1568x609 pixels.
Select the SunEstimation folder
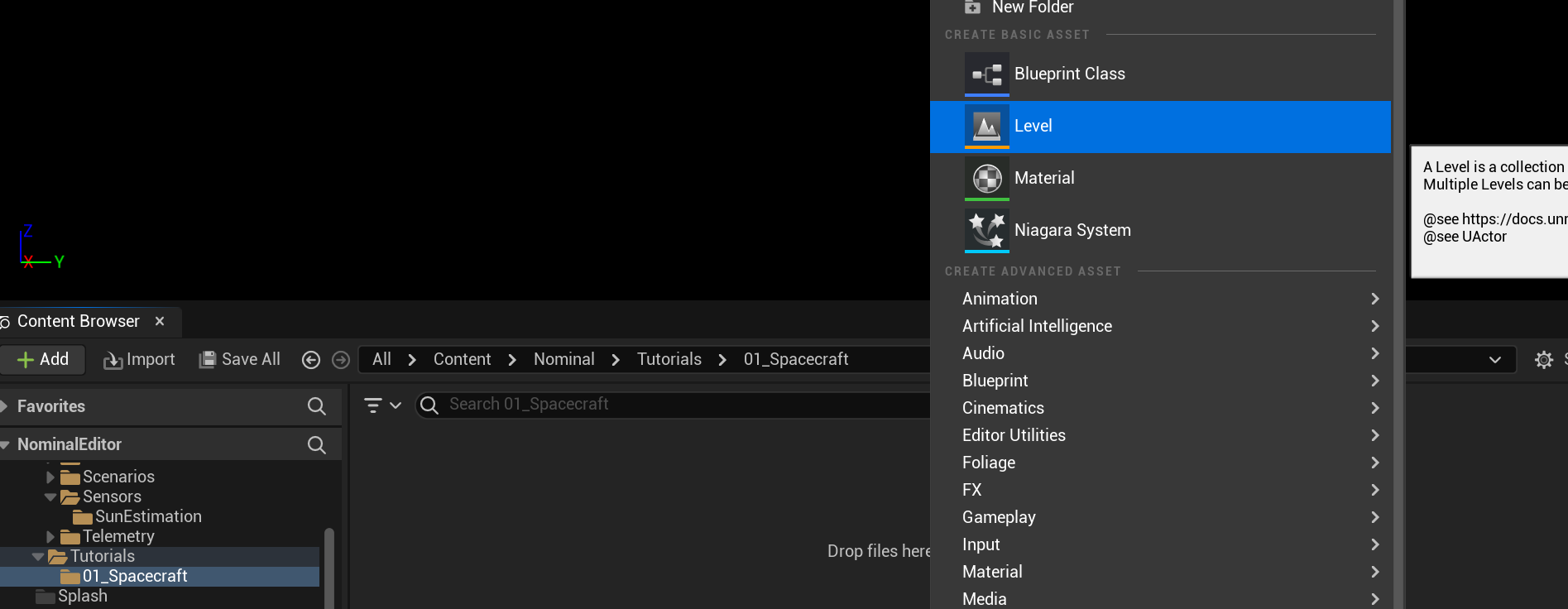(x=147, y=516)
